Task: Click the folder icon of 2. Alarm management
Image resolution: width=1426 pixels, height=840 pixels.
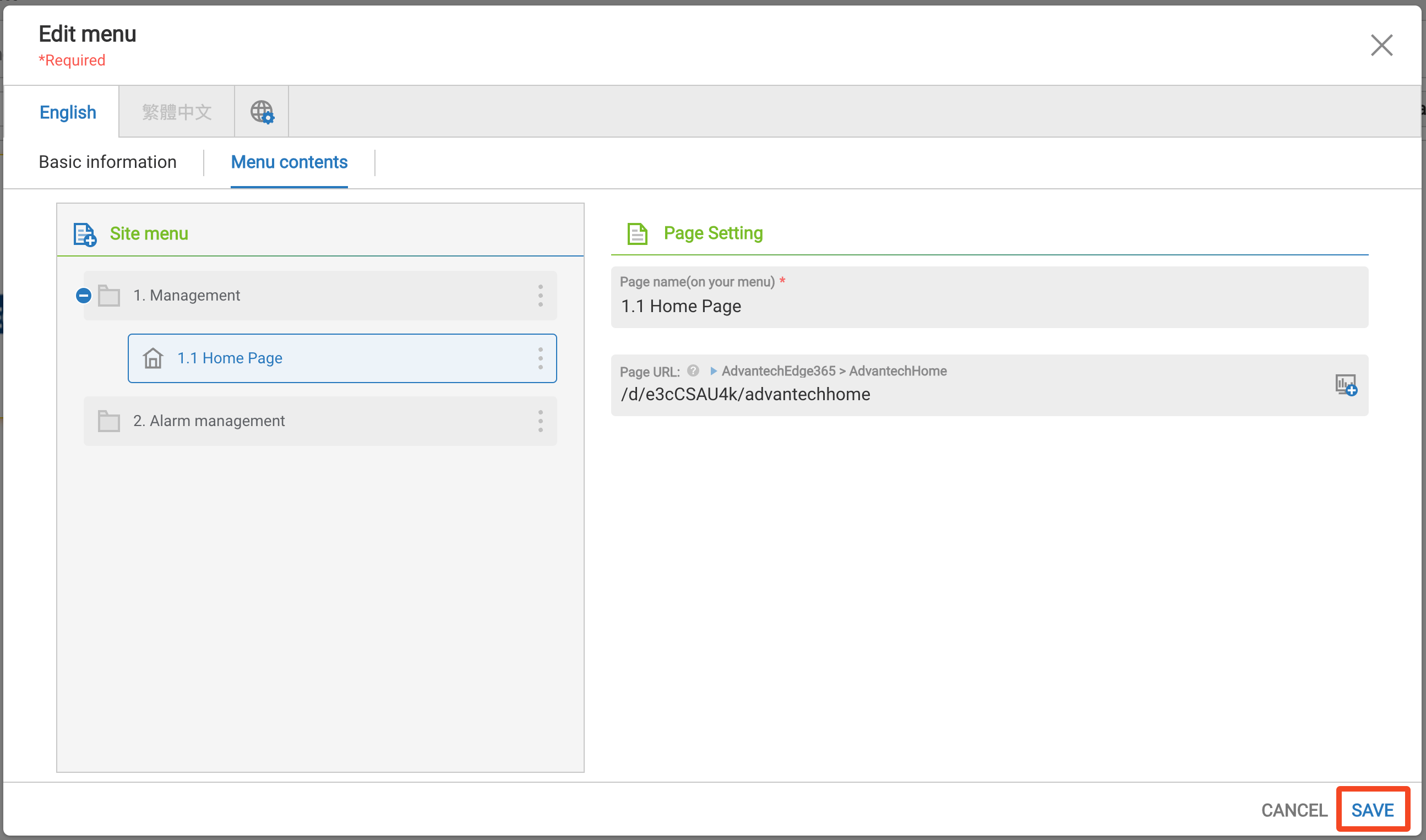Action: point(108,421)
